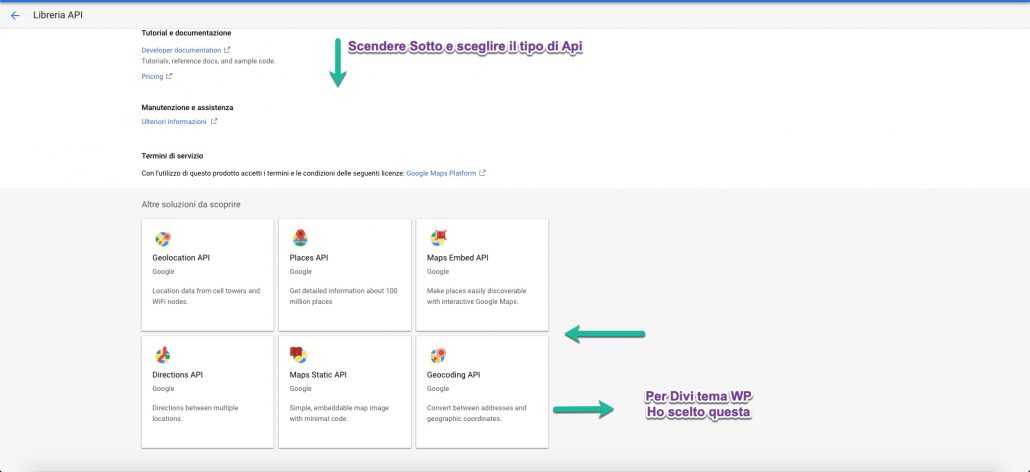Select the Maps Static API title
This screenshot has width=1030, height=472.
coord(318,375)
